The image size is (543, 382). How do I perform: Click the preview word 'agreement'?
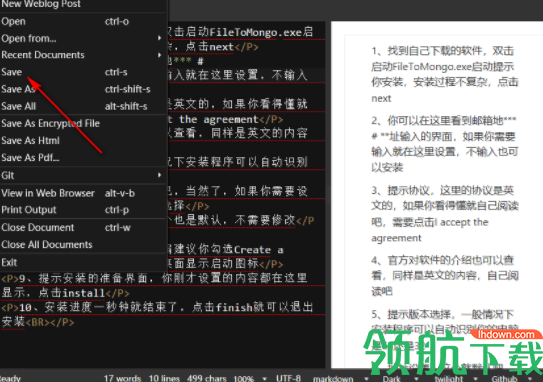(396, 238)
